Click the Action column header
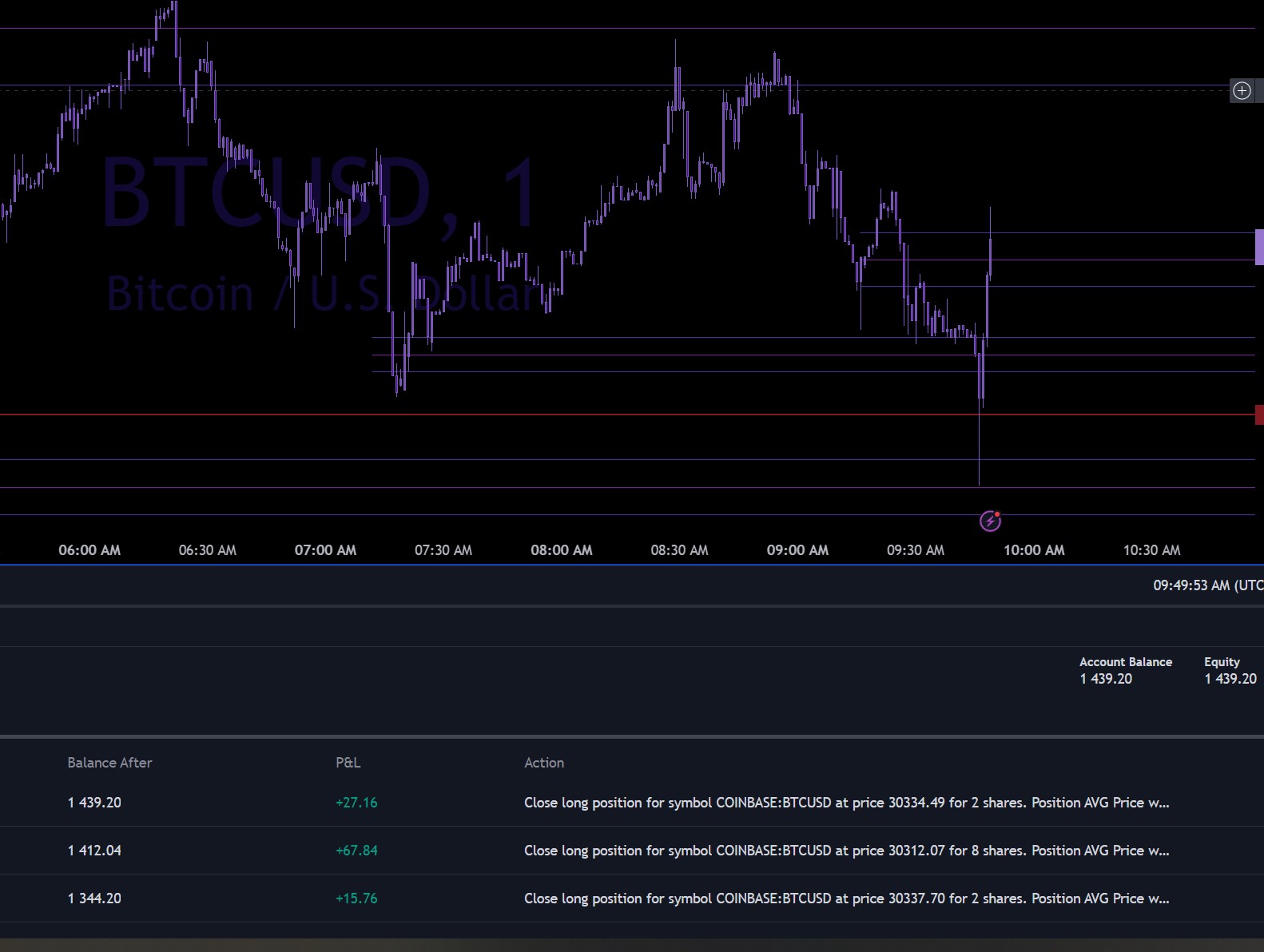 click(x=543, y=763)
